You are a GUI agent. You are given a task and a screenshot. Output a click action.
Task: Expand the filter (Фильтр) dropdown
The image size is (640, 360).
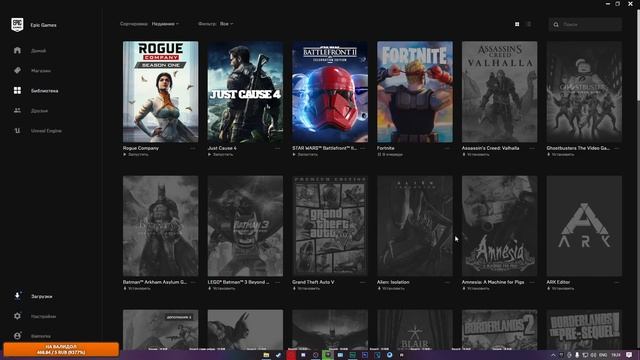point(227,24)
